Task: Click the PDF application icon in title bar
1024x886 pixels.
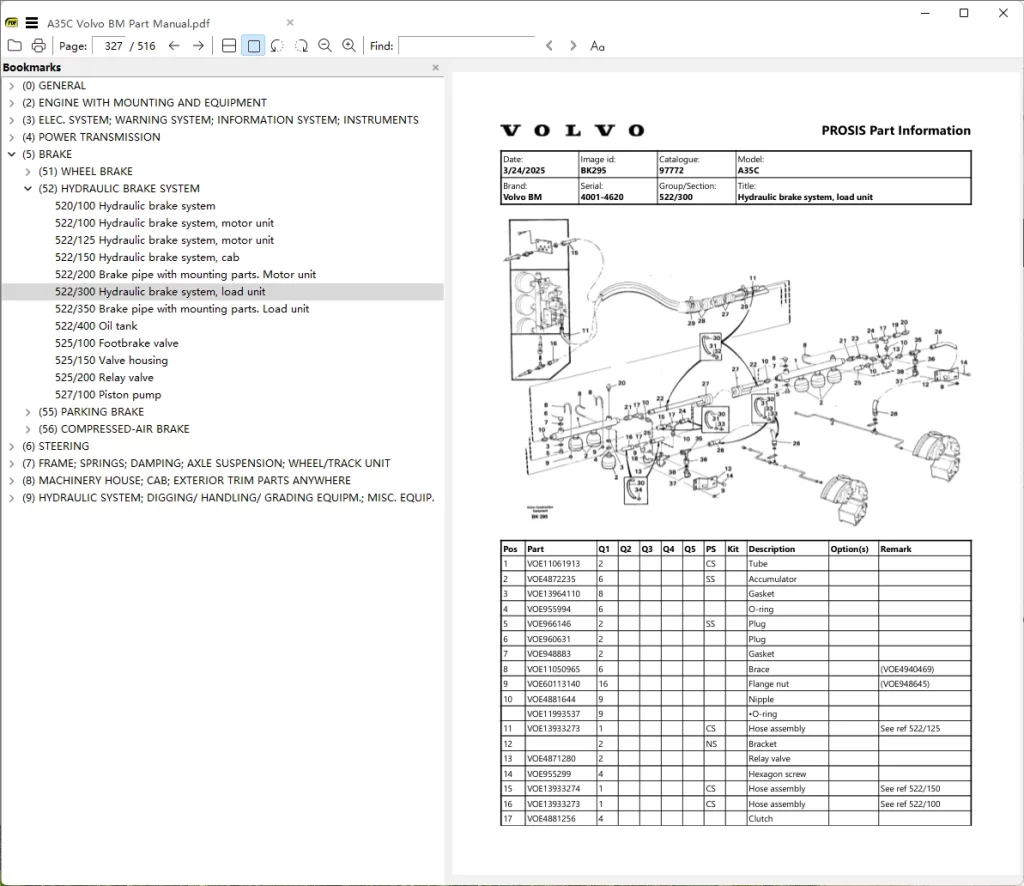Action: (12, 23)
